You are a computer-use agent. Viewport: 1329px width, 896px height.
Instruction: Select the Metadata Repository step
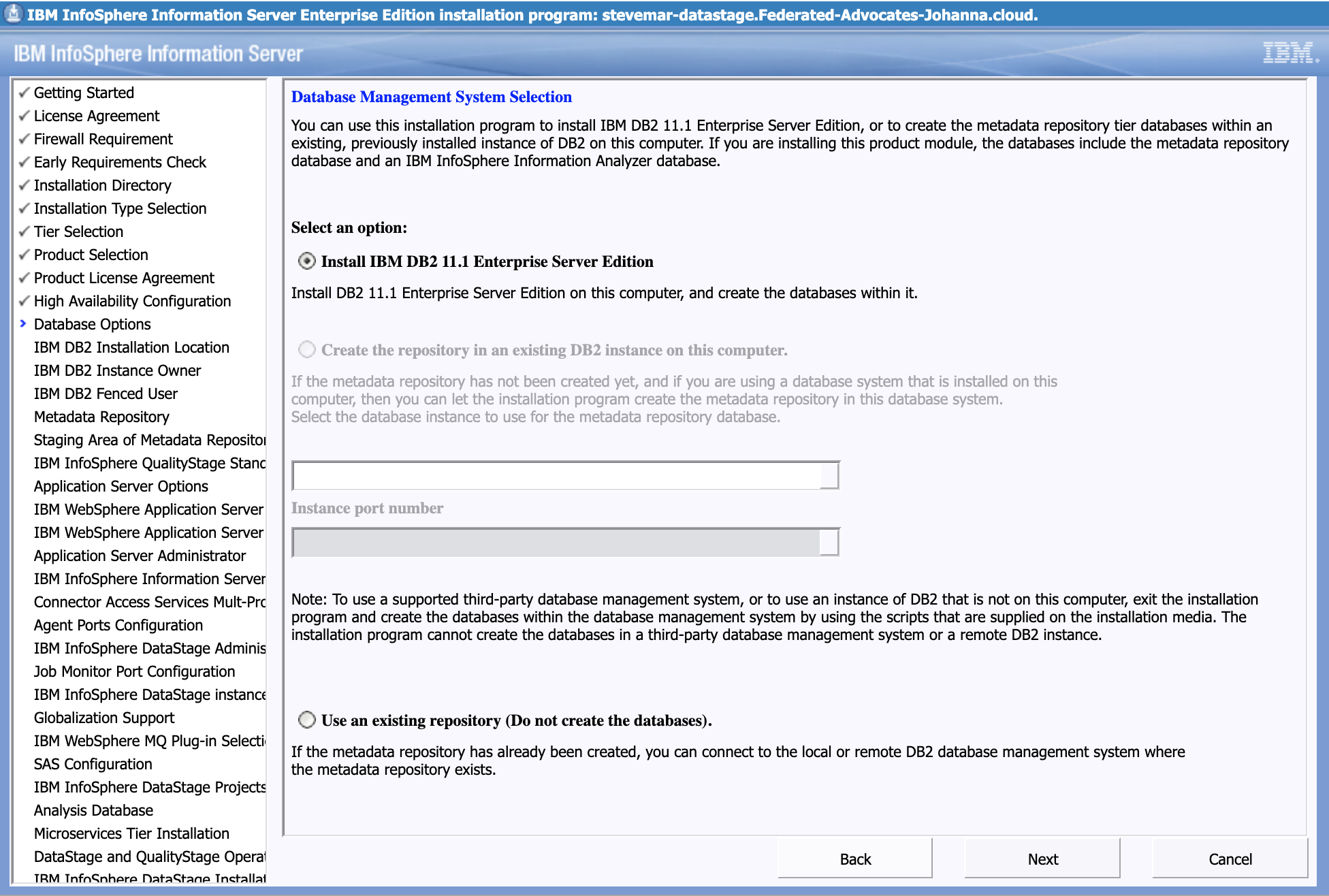coord(101,417)
